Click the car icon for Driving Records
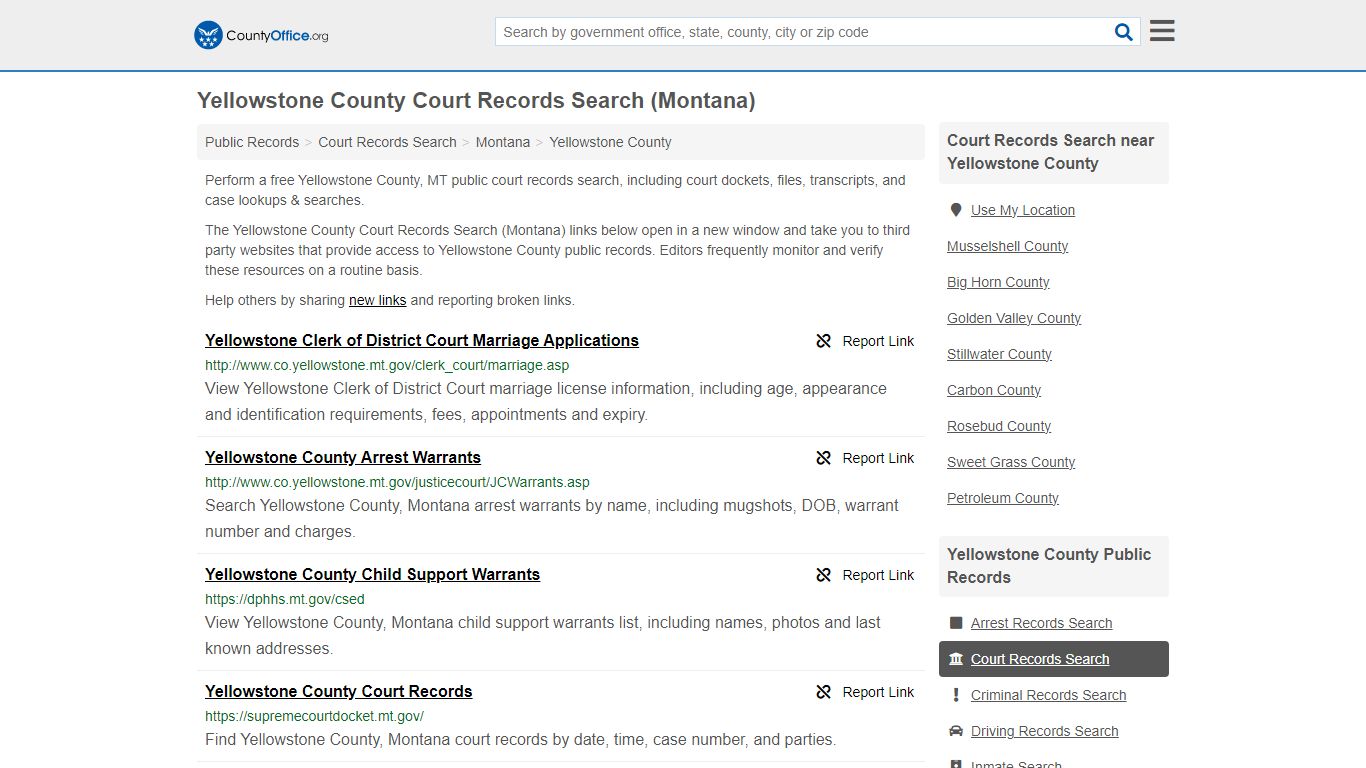Image resolution: width=1366 pixels, height=768 pixels. [956, 731]
